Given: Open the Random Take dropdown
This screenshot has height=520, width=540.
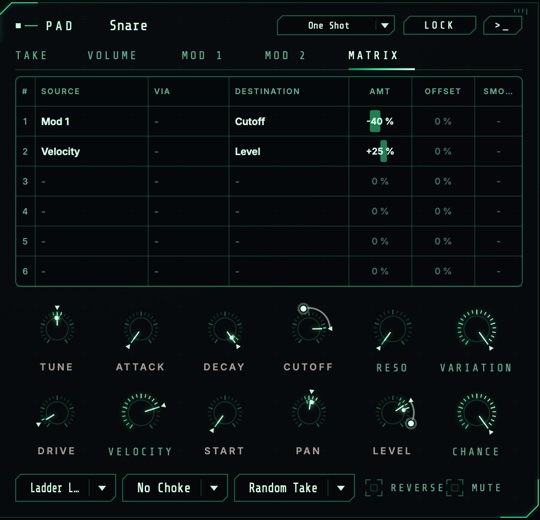Looking at the screenshot, I should pos(294,488).
